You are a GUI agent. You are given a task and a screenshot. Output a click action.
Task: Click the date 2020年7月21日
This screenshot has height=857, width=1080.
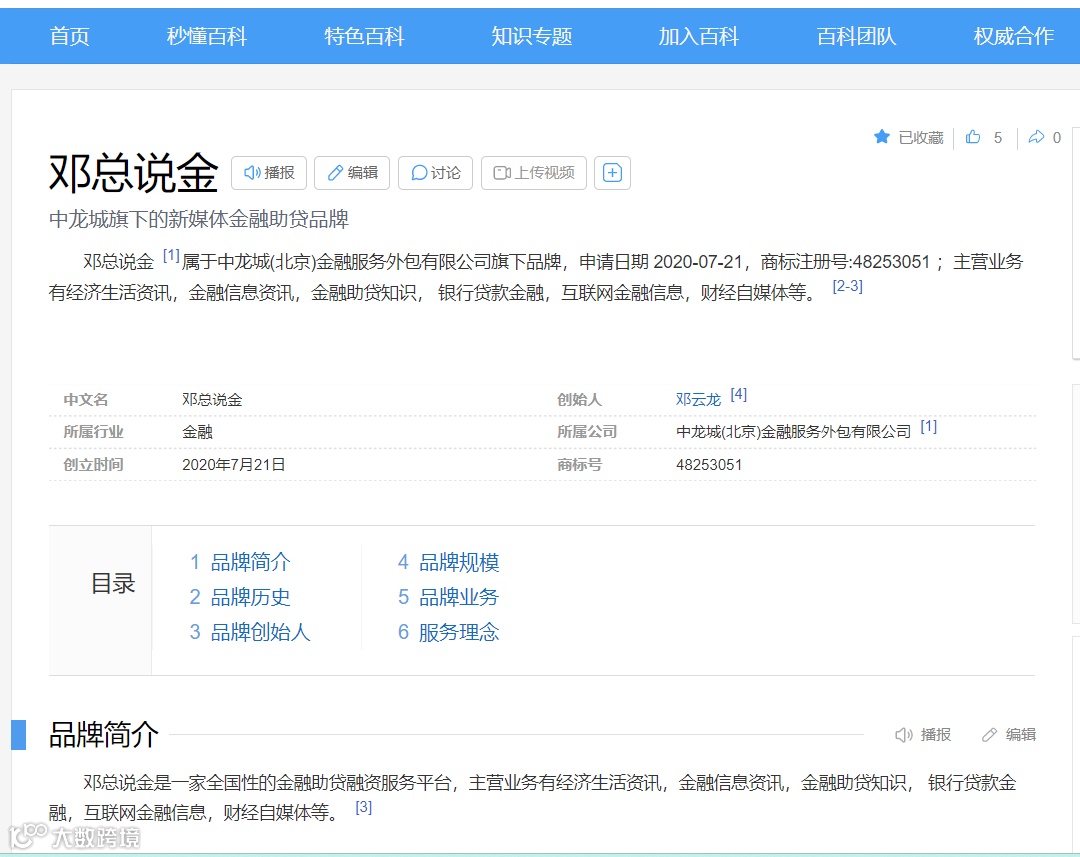tap(233, 465)
